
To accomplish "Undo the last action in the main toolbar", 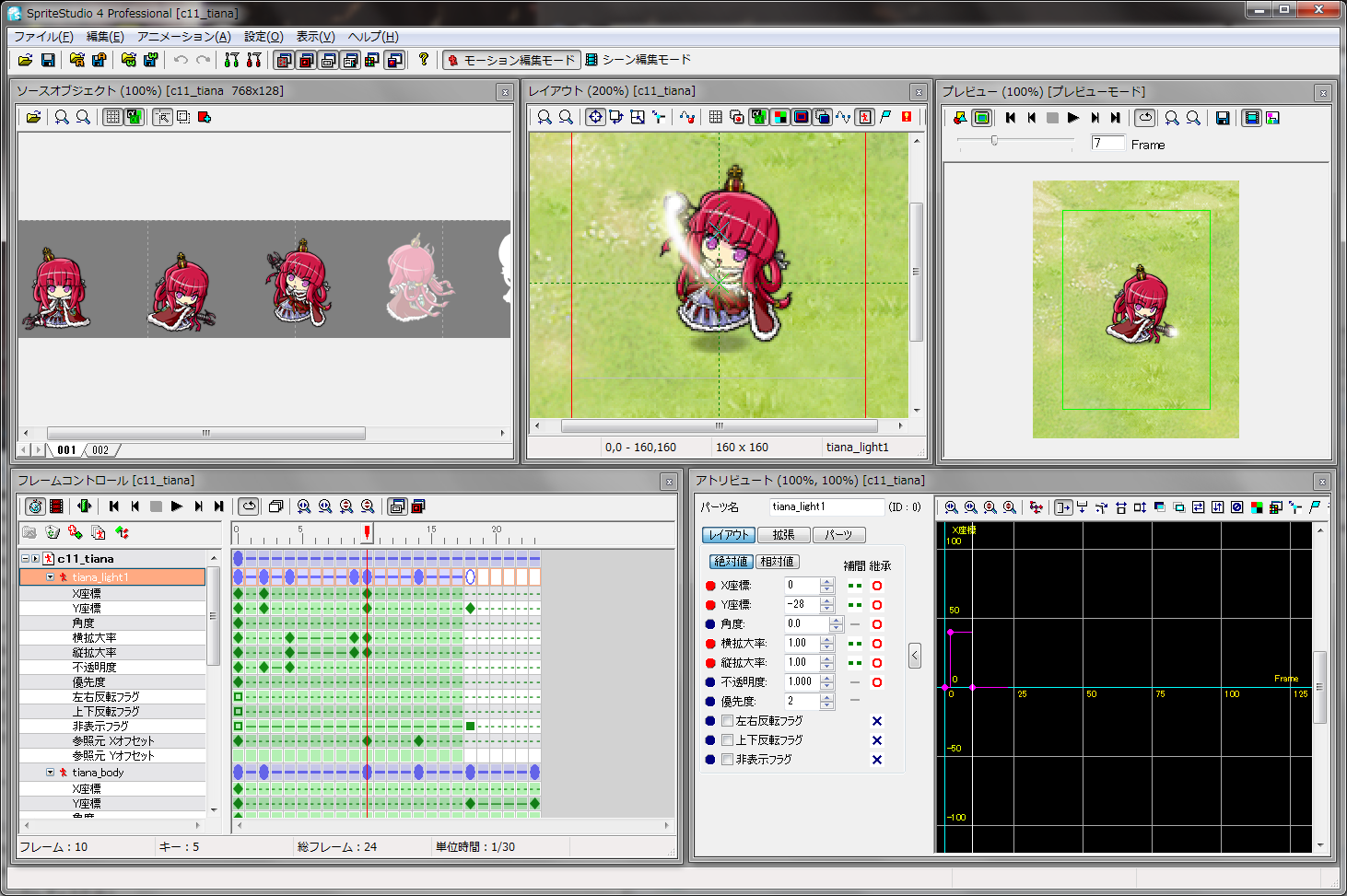I will pos(181,60).
